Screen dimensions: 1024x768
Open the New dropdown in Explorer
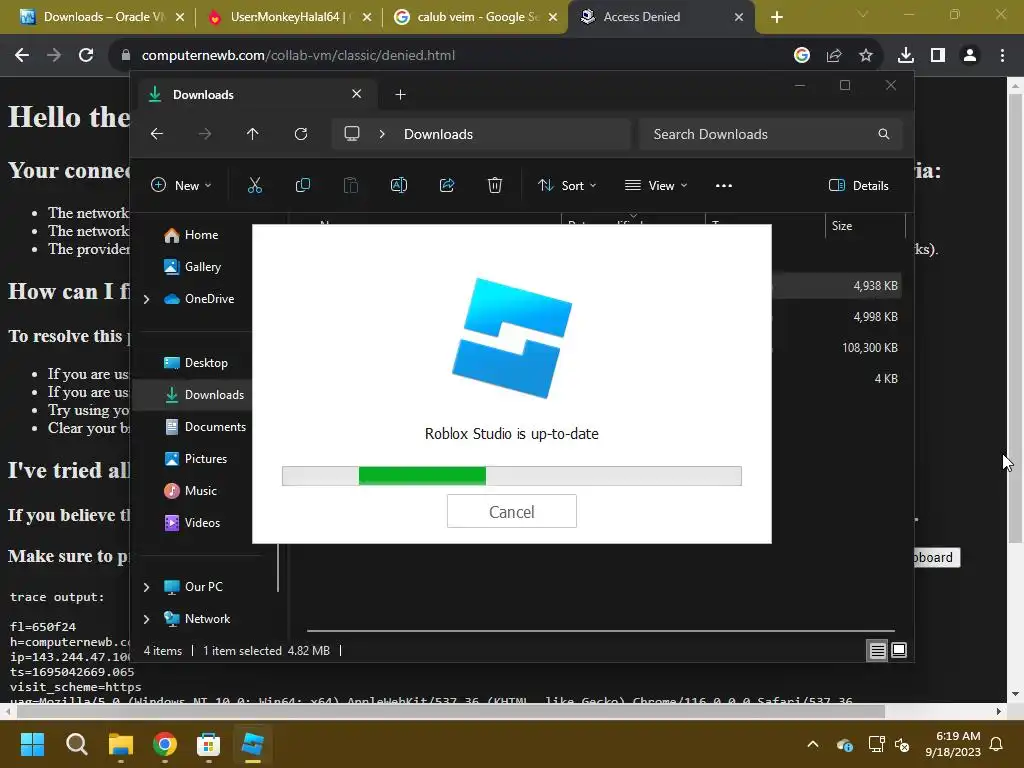click(181, 185)
